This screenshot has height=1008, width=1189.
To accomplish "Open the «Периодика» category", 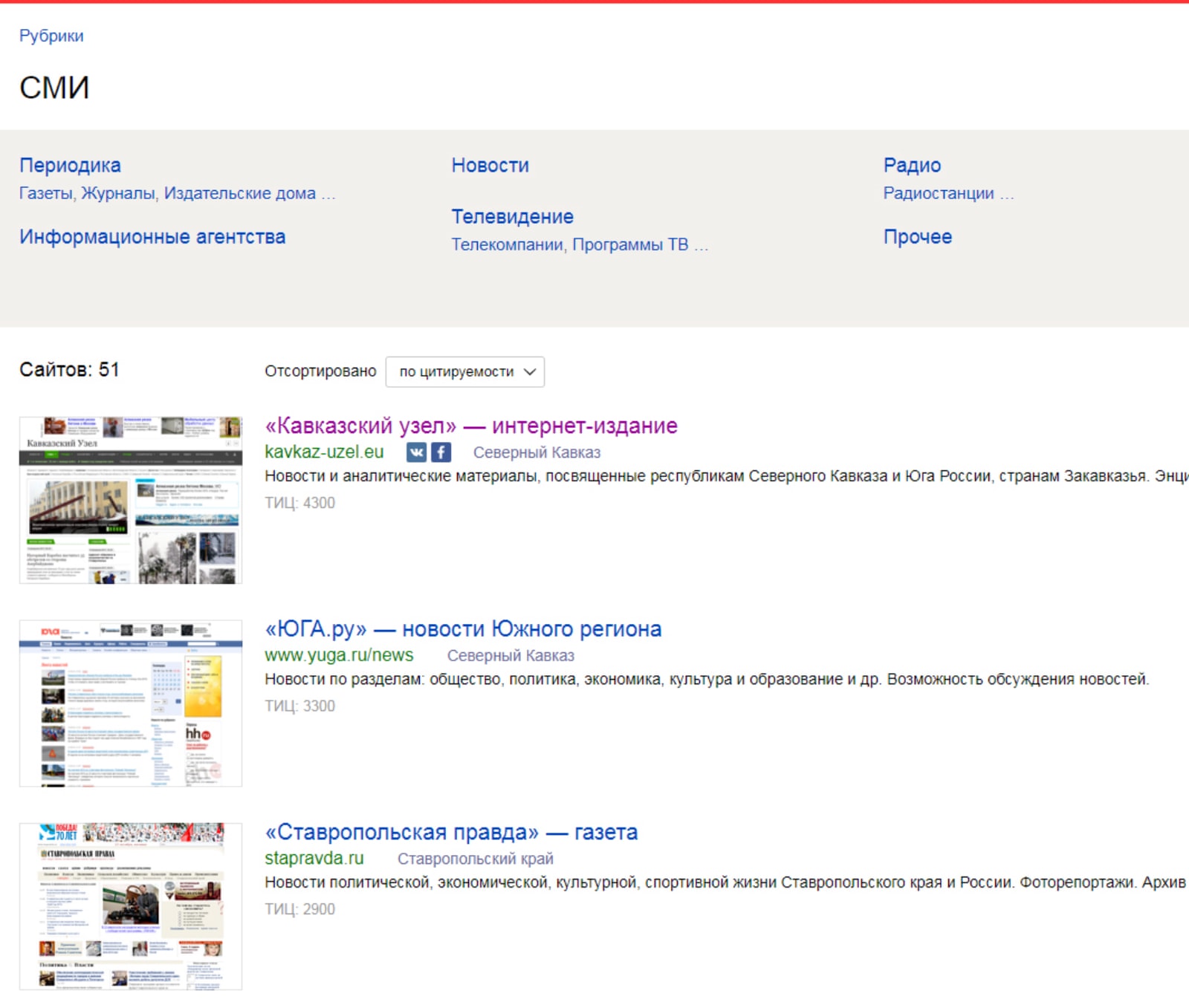I will (70, 165).
